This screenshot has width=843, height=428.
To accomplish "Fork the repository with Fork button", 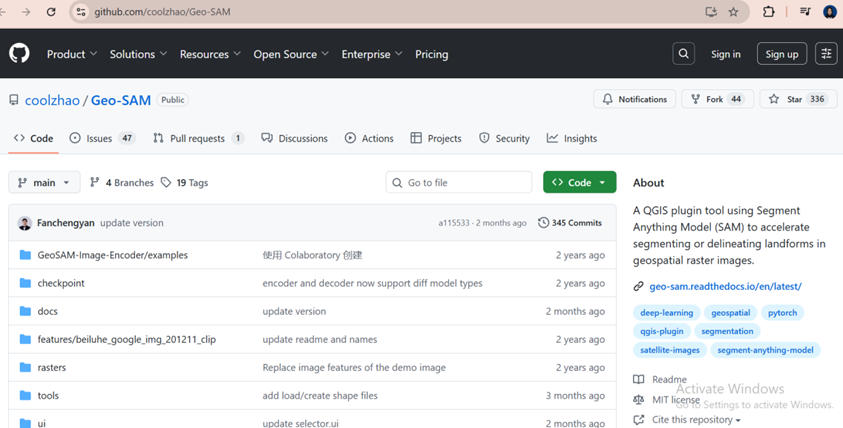I will tap(718, 99).
